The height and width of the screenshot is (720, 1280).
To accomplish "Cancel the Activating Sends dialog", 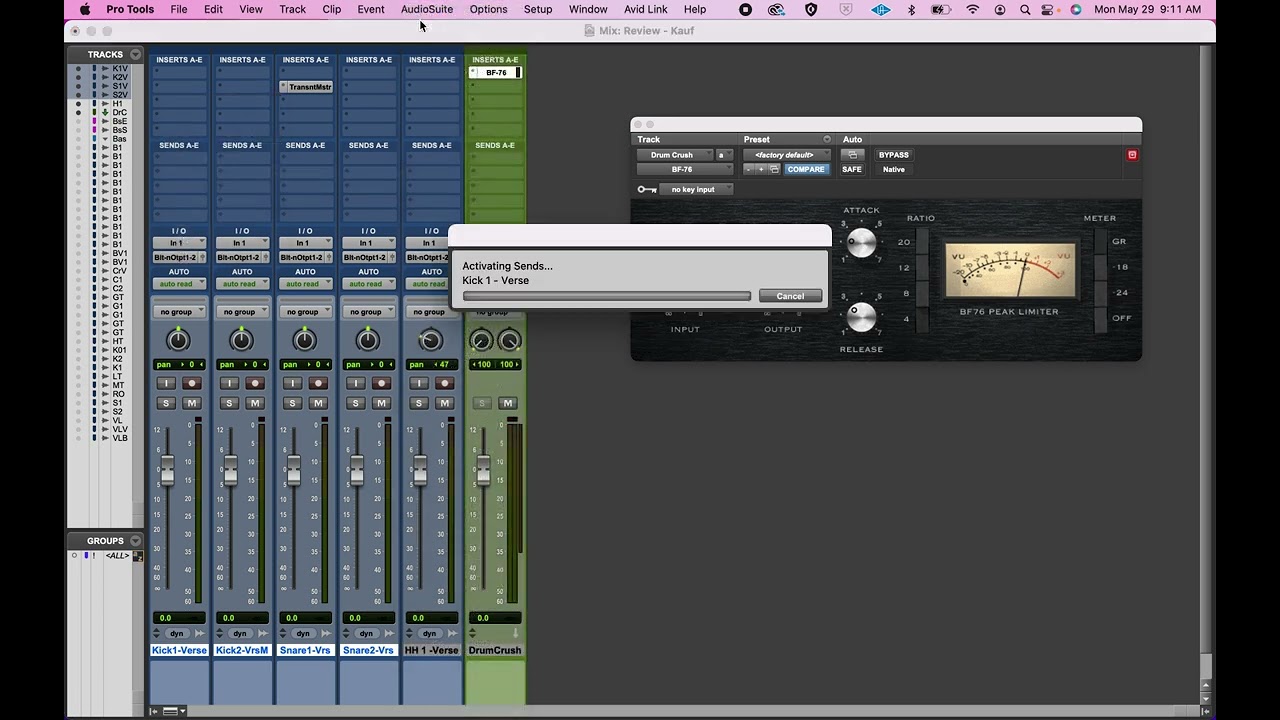I will (x=790, y=296).
